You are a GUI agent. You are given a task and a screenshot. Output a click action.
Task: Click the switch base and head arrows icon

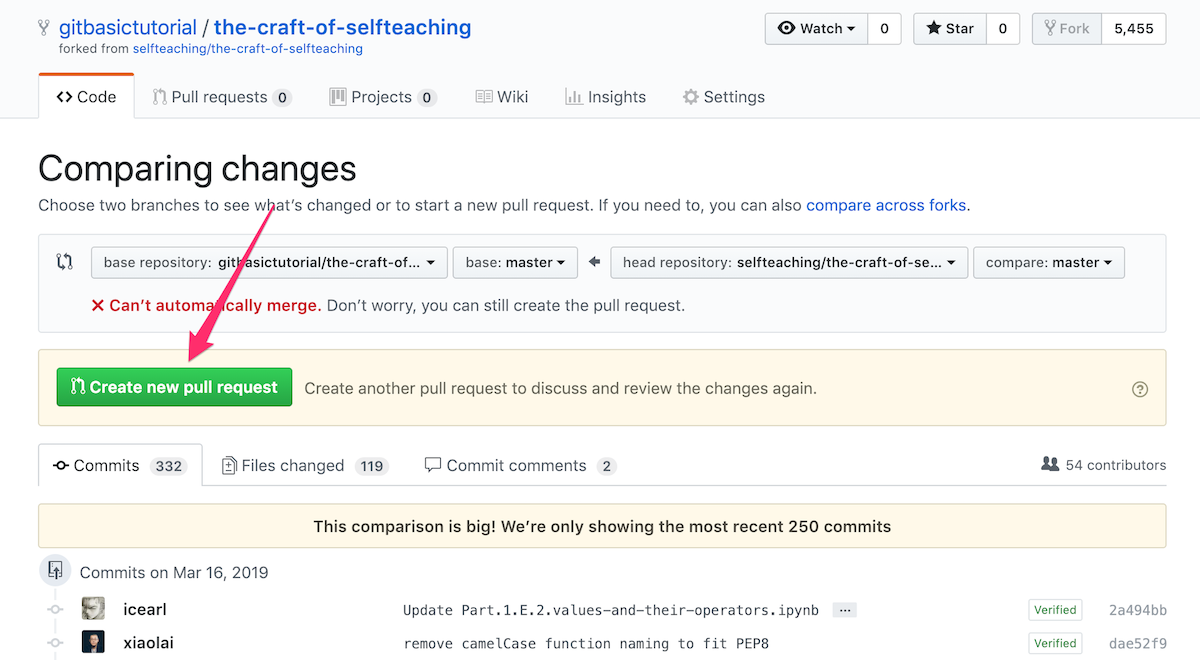click(64, 262)
